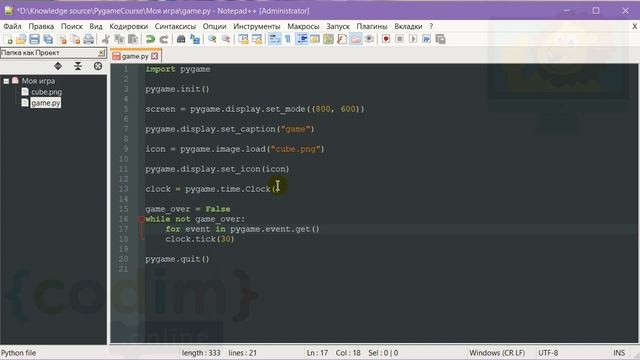This screenshot has width=640, height=360.
Task: Unfold all folders in project panel
Action: point(58,66)
